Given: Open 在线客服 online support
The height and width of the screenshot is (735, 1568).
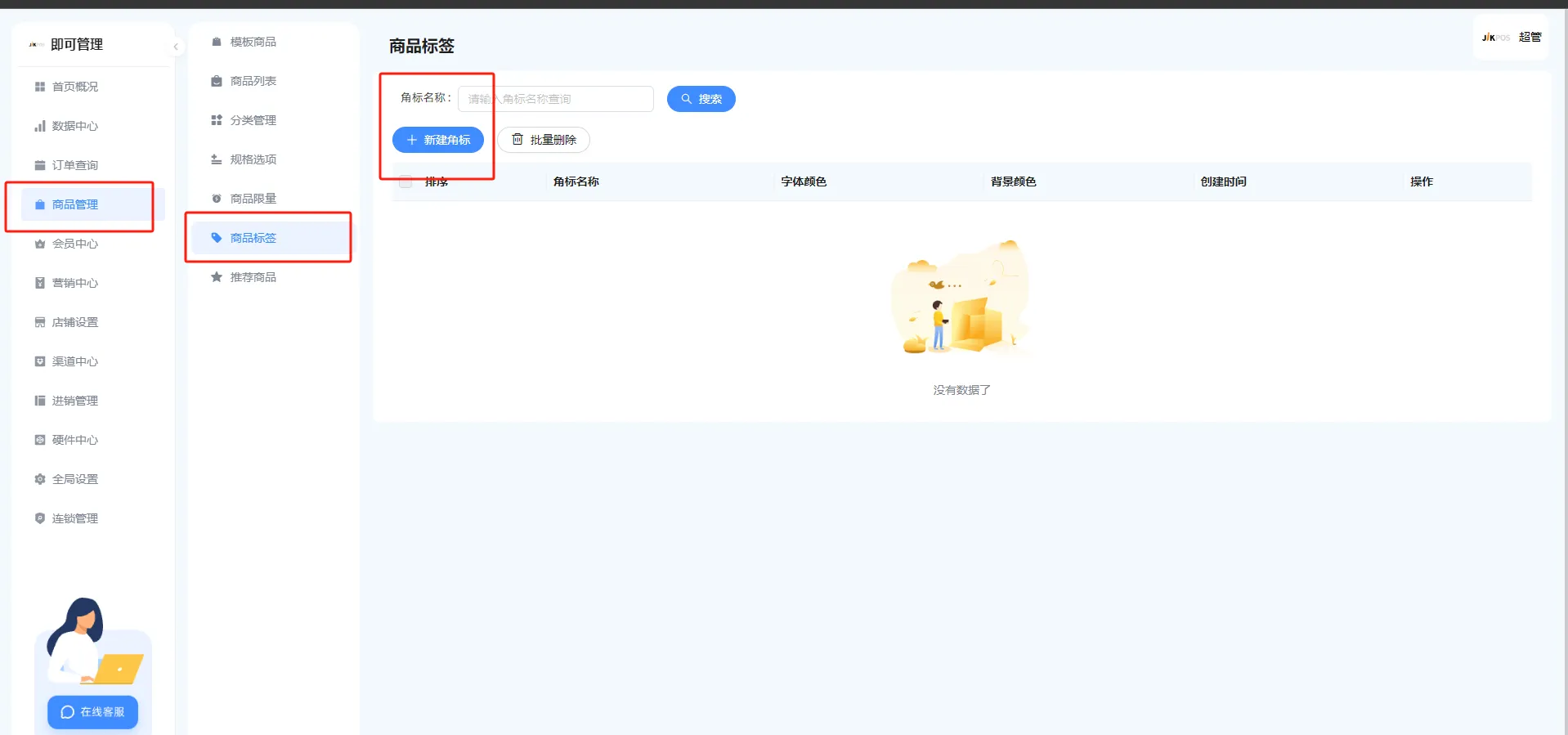Looking at the screenshot, I should click(92, 712).
